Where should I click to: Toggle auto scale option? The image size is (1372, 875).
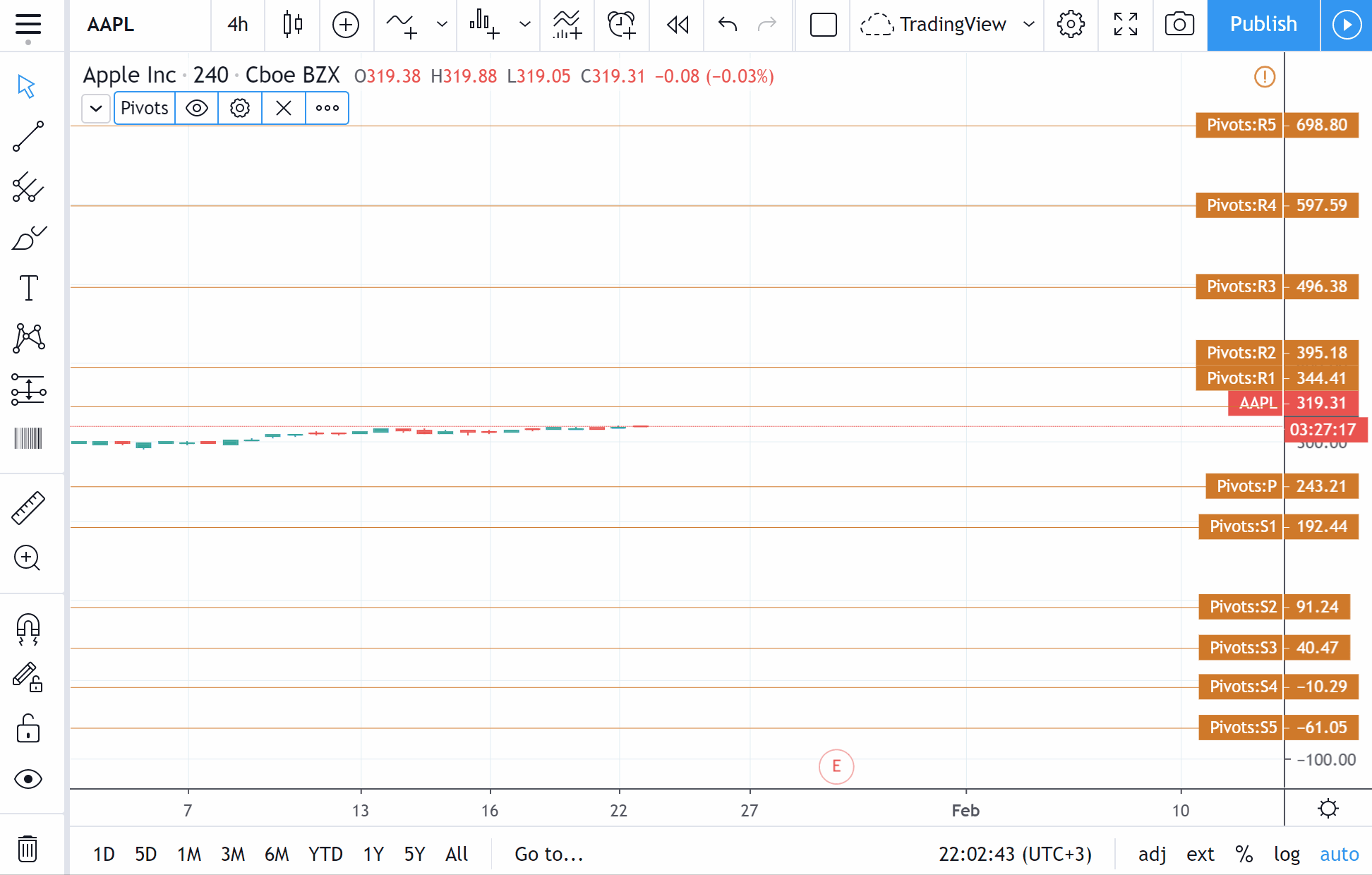pos(1339,854)
